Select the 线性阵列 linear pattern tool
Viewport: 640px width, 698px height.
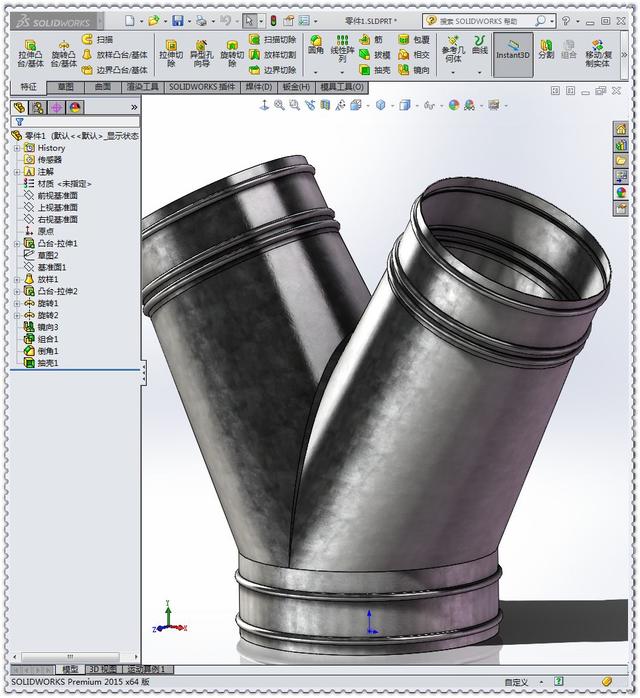342,49
